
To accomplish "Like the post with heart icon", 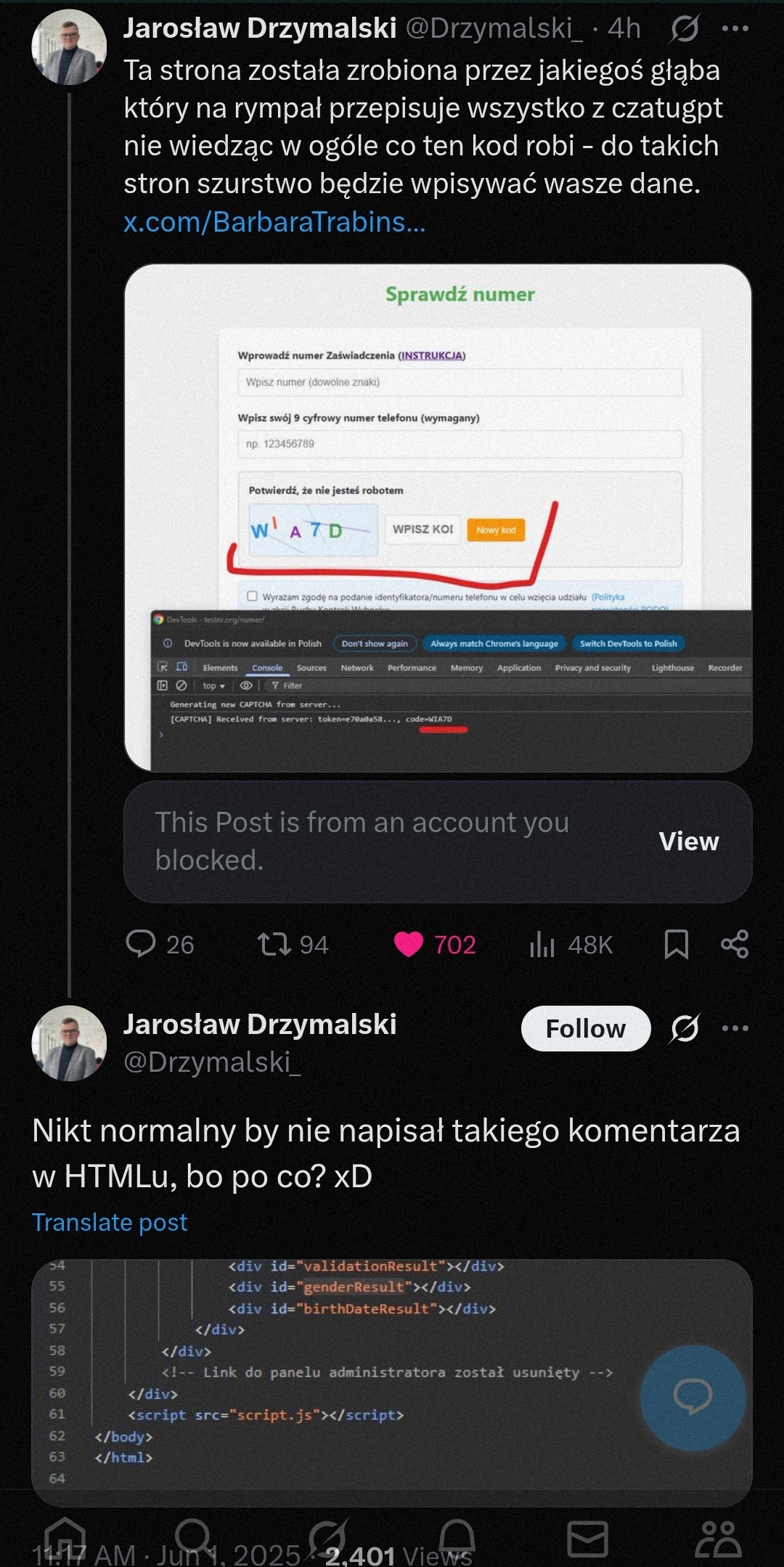I will pyautogui.click(x=408, y=944).
